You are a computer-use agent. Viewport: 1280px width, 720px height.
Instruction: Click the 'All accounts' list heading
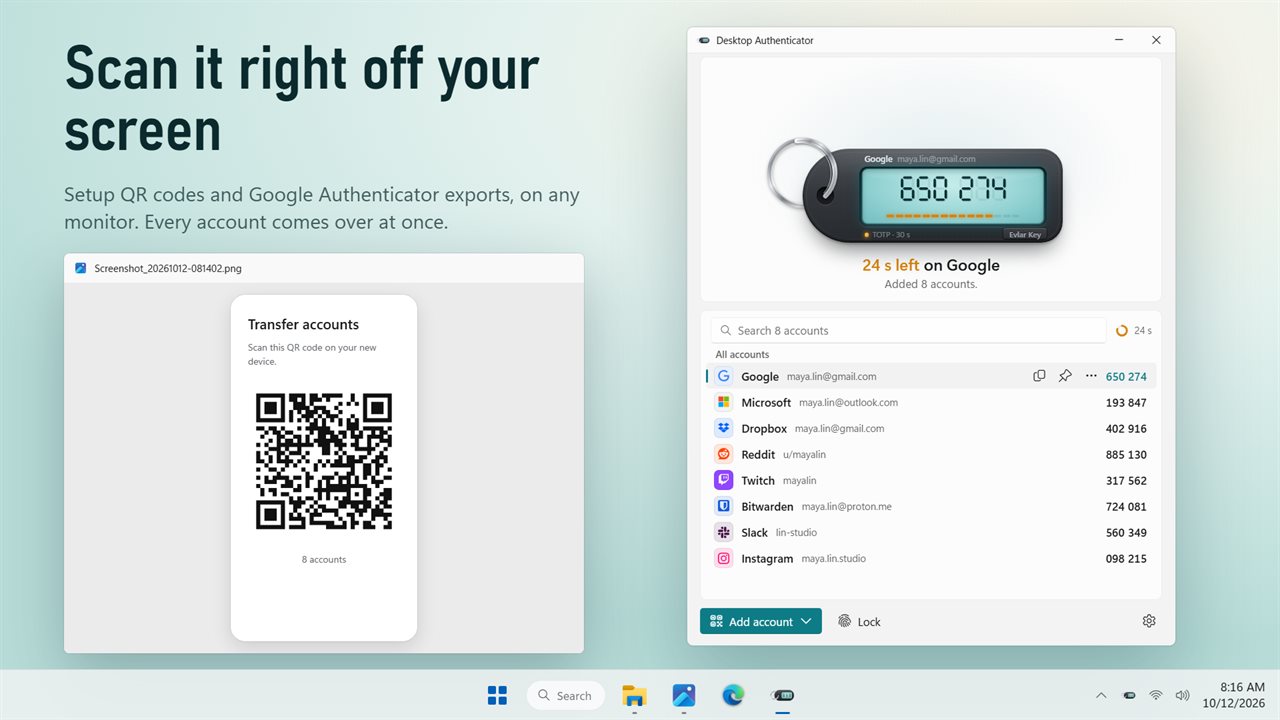(x=742, y=354)
